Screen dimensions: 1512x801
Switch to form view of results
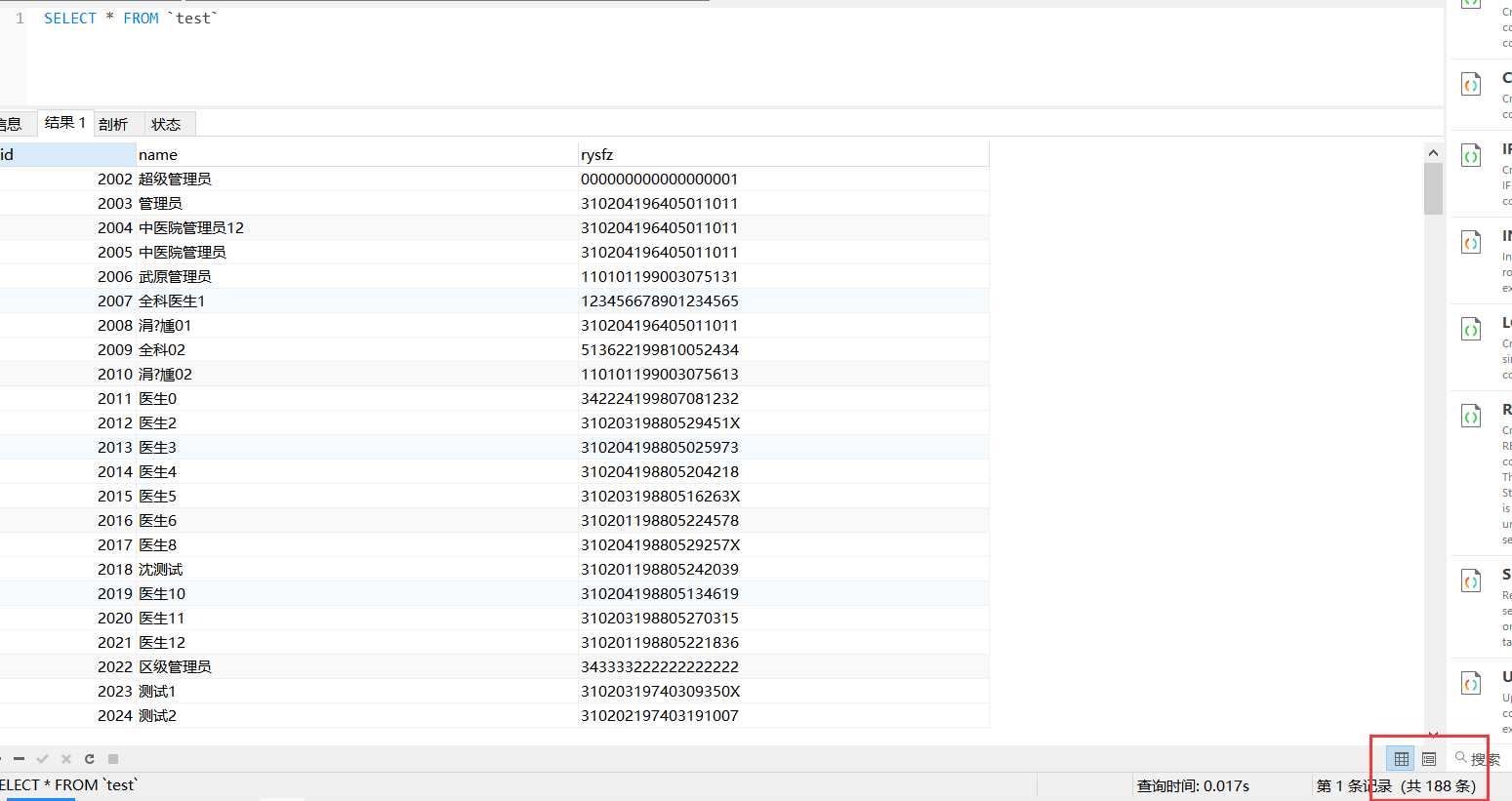[x=1429, y=758]
